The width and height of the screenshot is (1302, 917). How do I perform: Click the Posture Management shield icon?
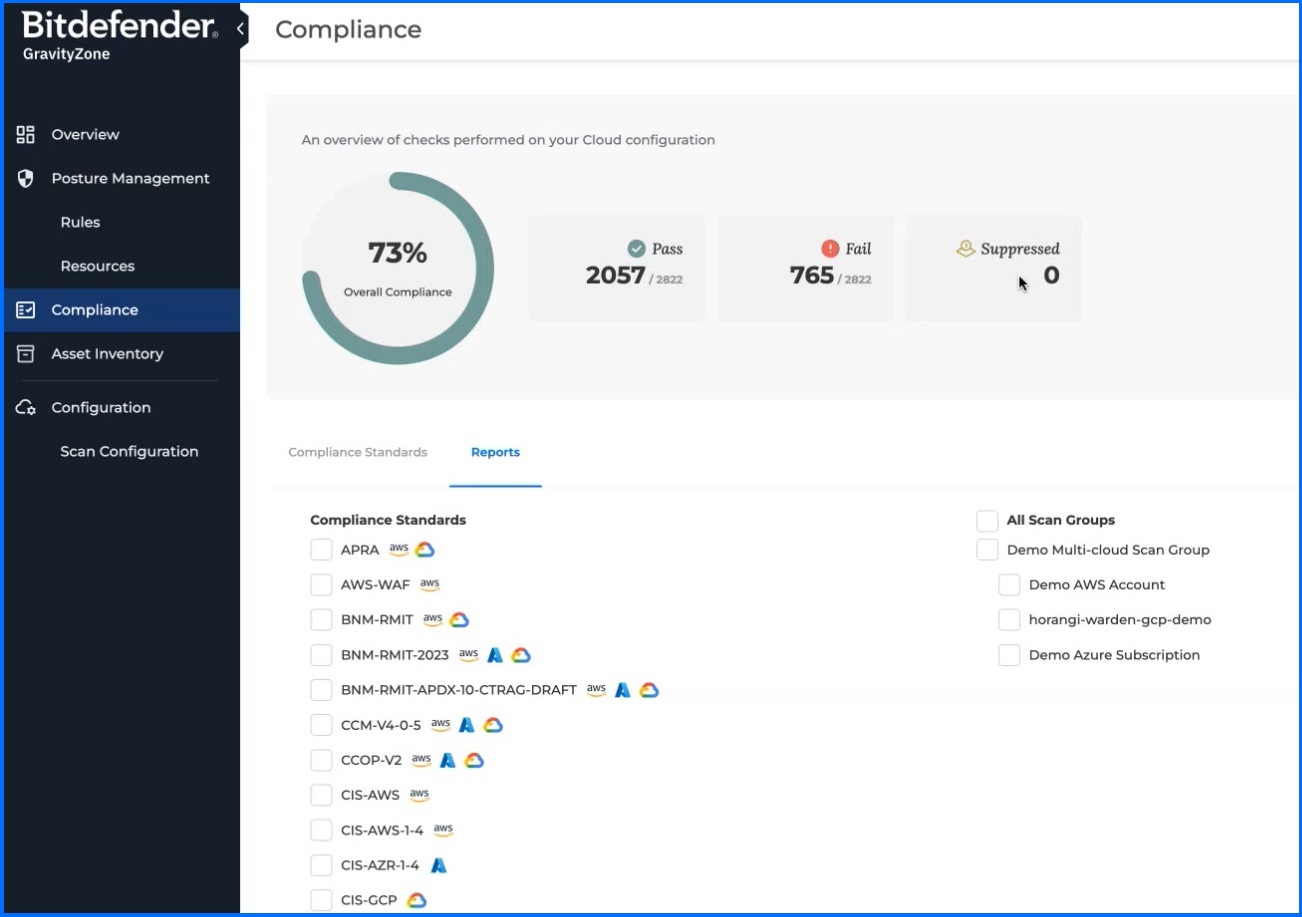[x=26, y=178]
